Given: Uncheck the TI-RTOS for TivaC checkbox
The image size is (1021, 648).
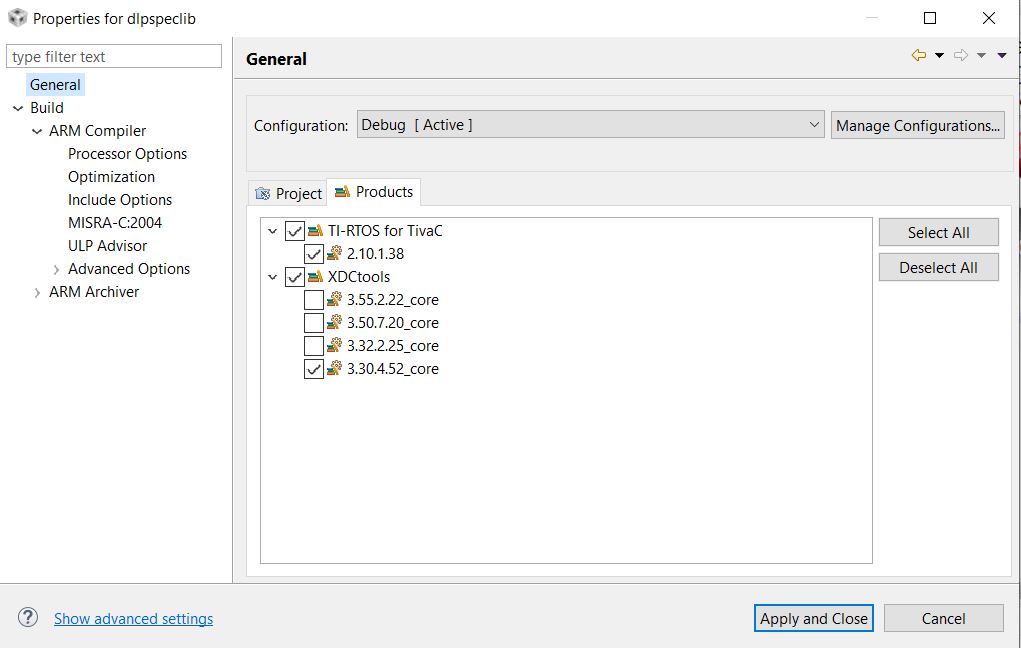Looking at the screenshot, I should (294, 231).
